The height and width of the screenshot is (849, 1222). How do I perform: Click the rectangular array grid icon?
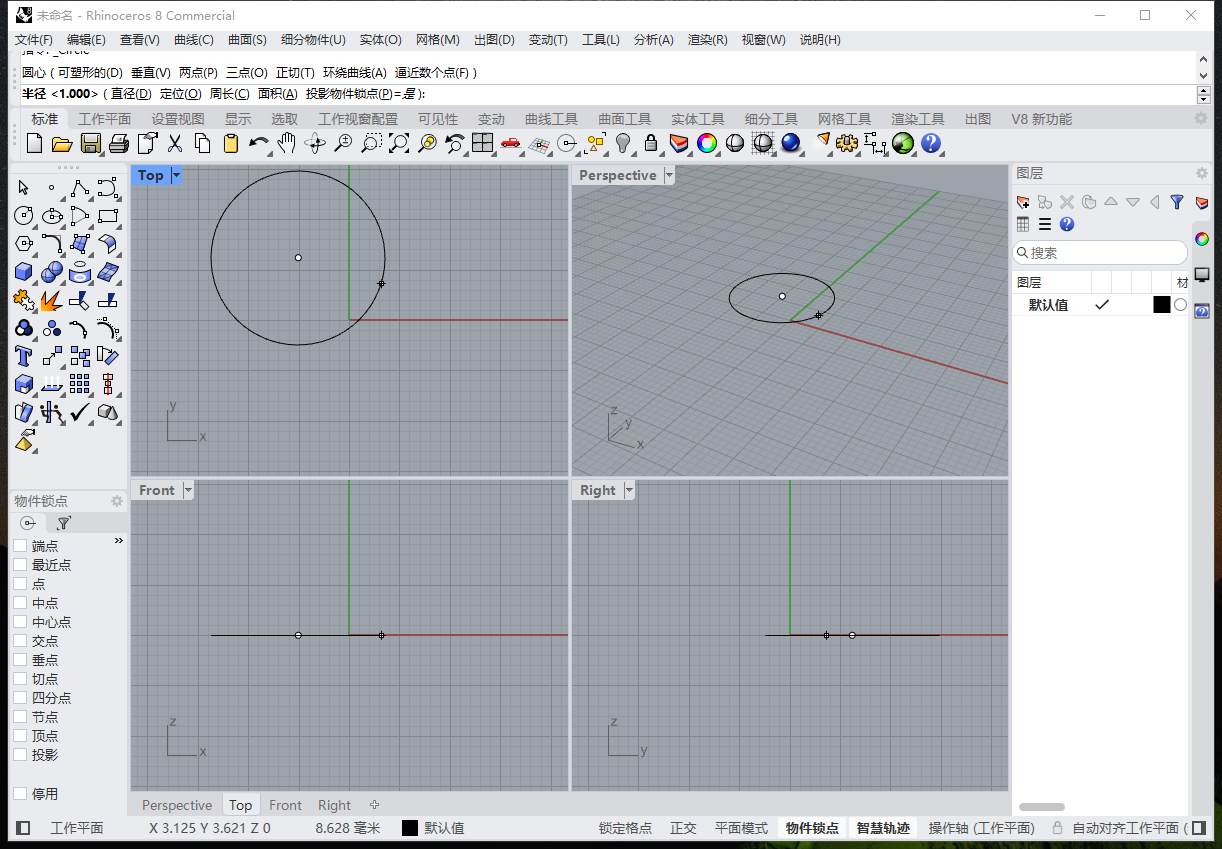coord(80,383)
